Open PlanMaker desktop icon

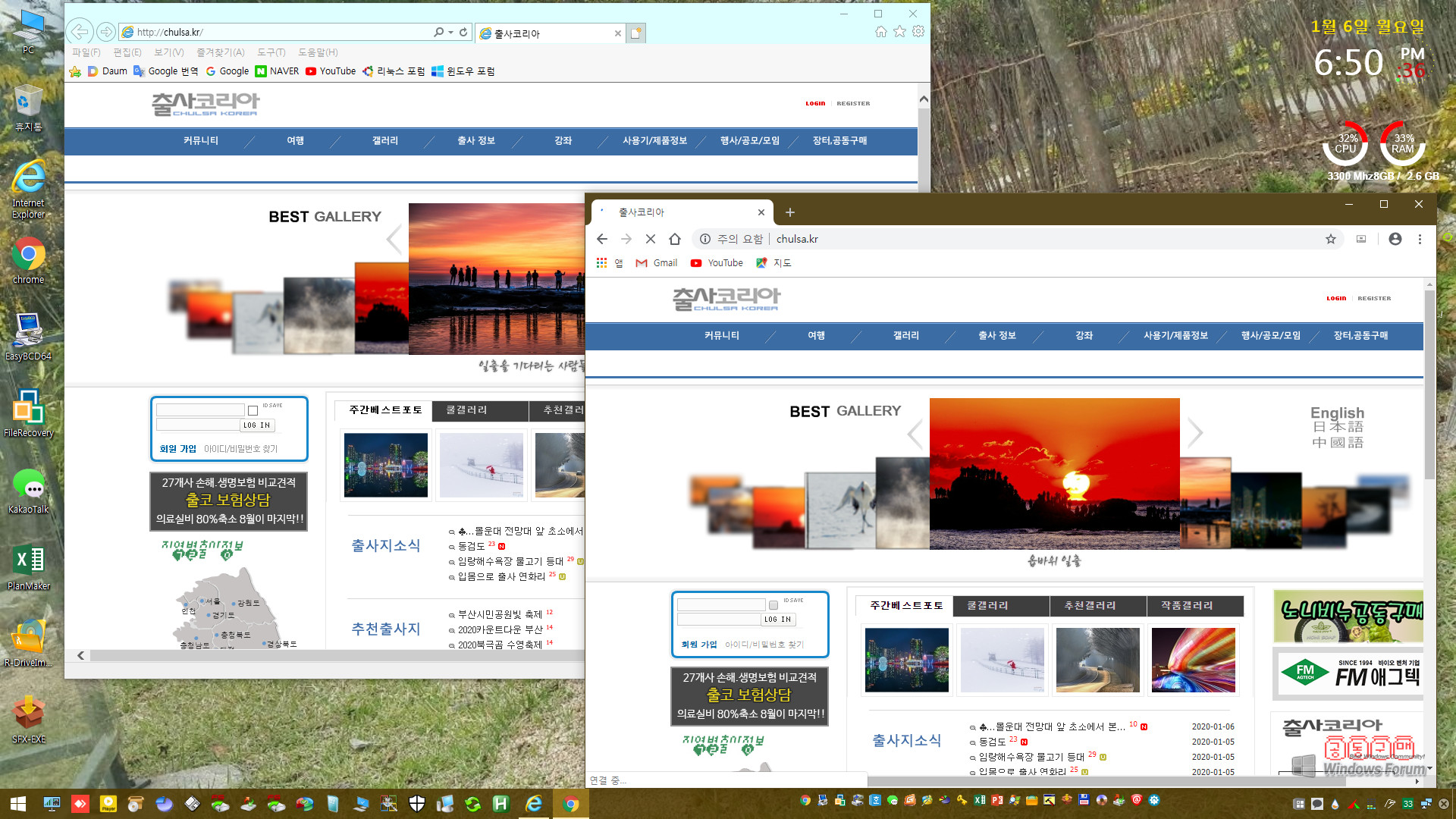(x=28, y=567)
